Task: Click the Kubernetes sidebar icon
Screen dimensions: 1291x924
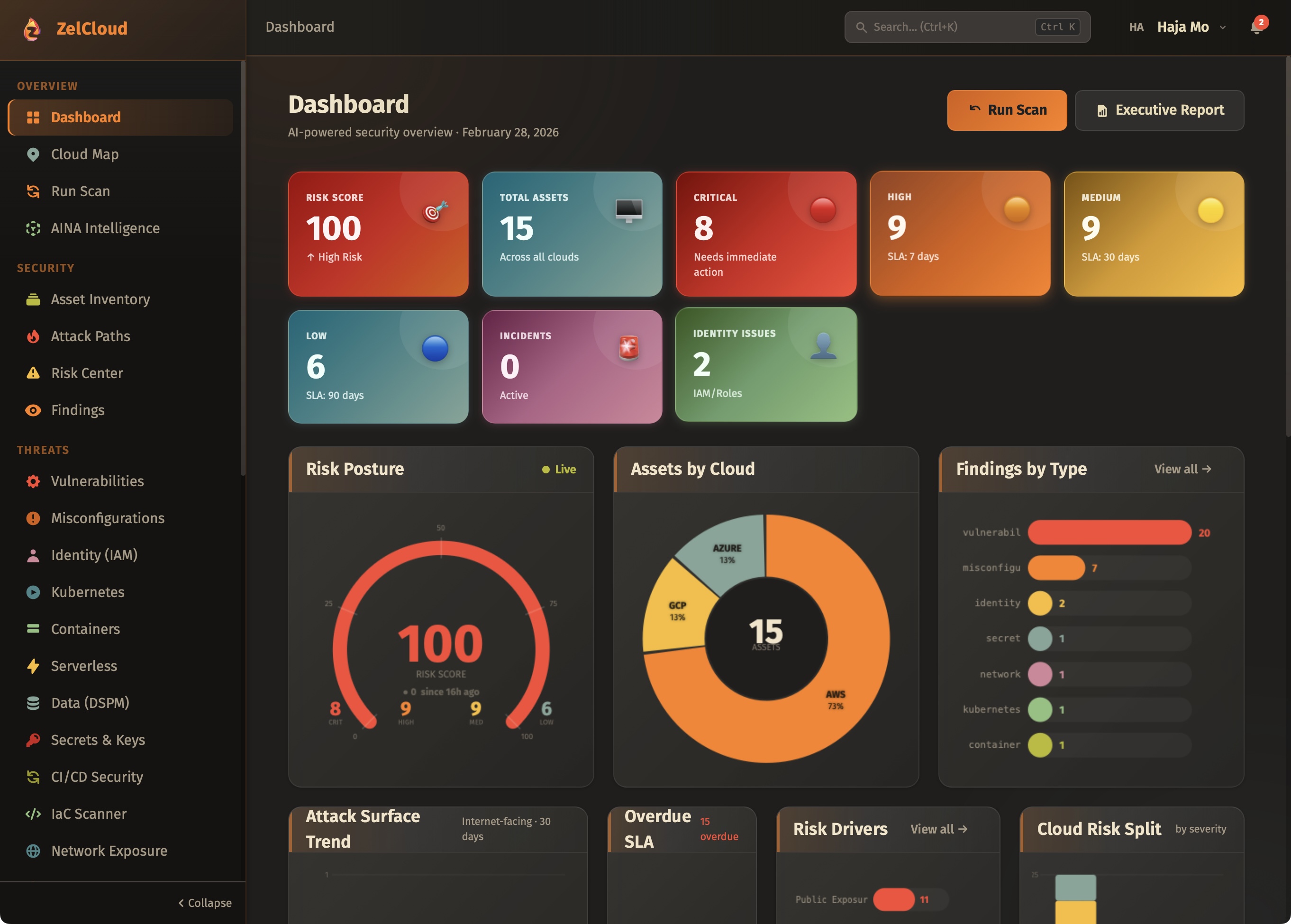Action: click(x=33, y=592)
